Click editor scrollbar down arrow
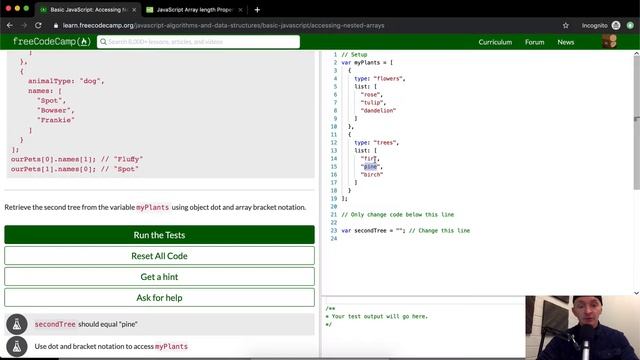 (636, 293)
